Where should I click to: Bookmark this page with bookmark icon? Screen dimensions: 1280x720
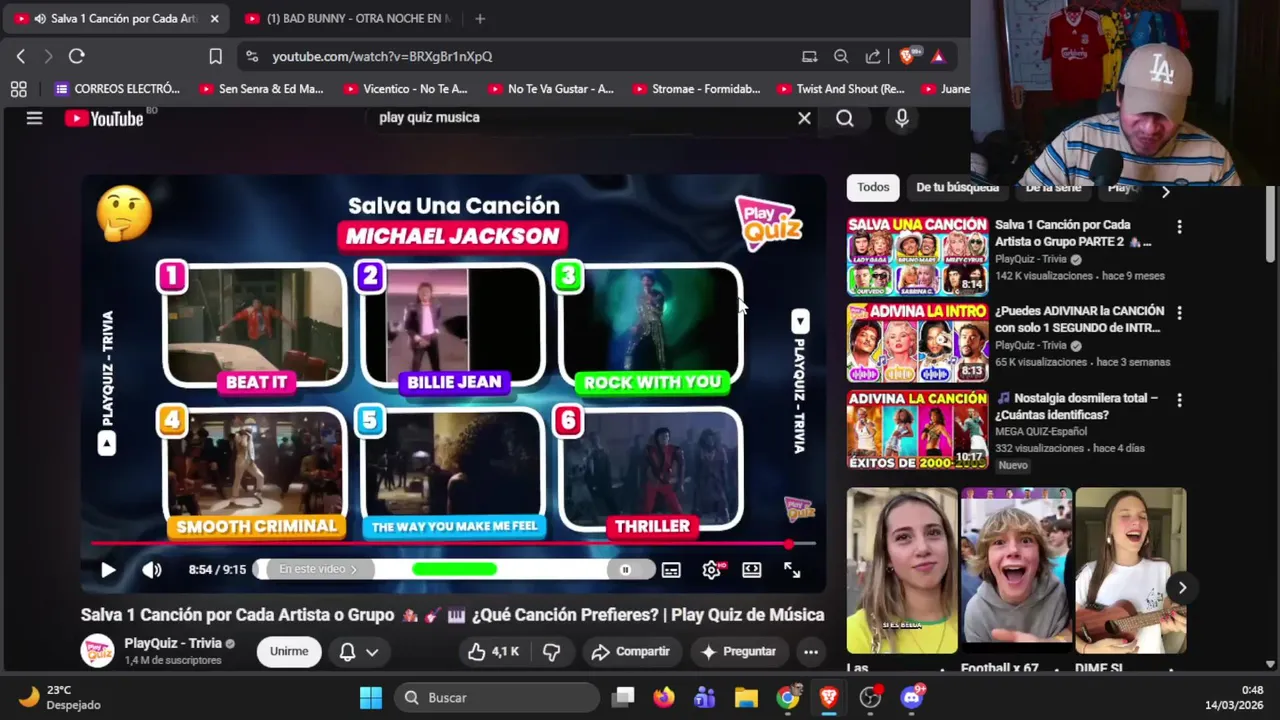tap(215, 56)
